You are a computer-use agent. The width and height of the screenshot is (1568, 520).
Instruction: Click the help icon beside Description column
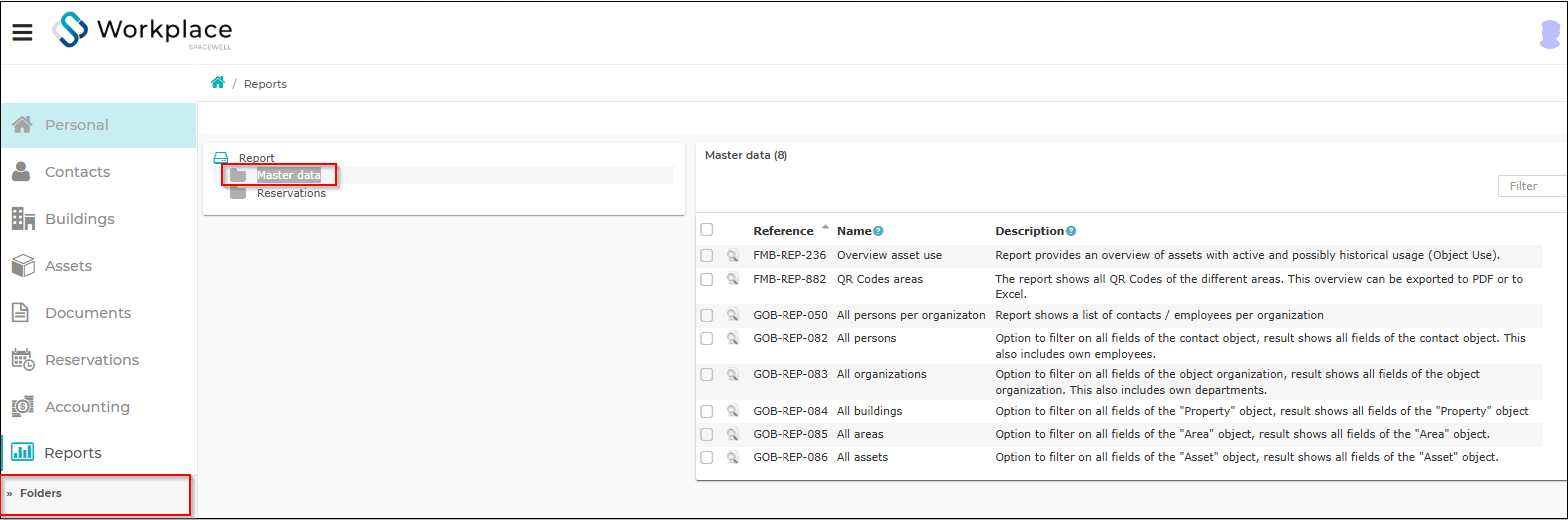click(x=1071, y=231)
